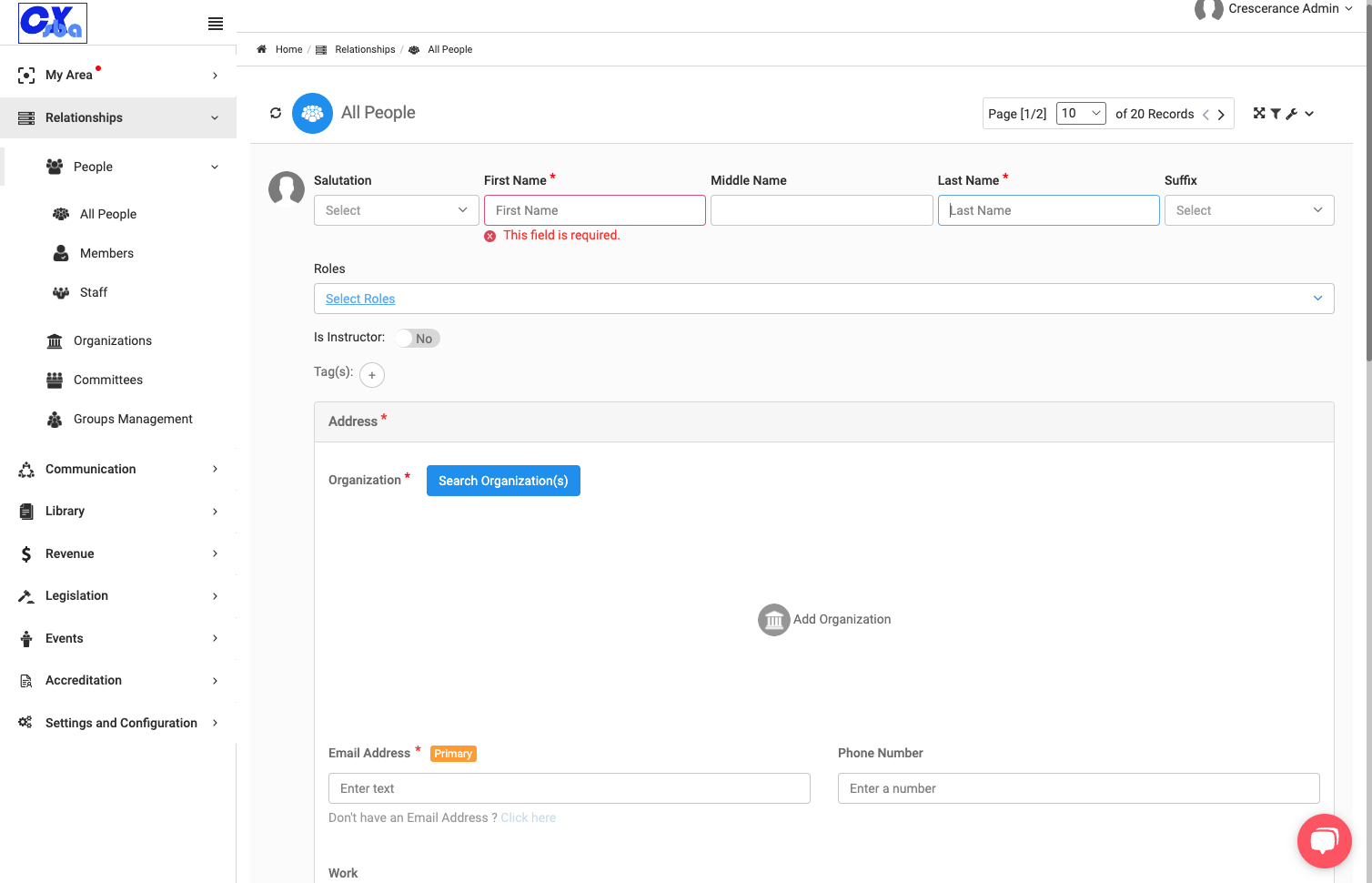Refresh the All People list
This screenshot has height=883, width=1372.
tap(276, 113)
